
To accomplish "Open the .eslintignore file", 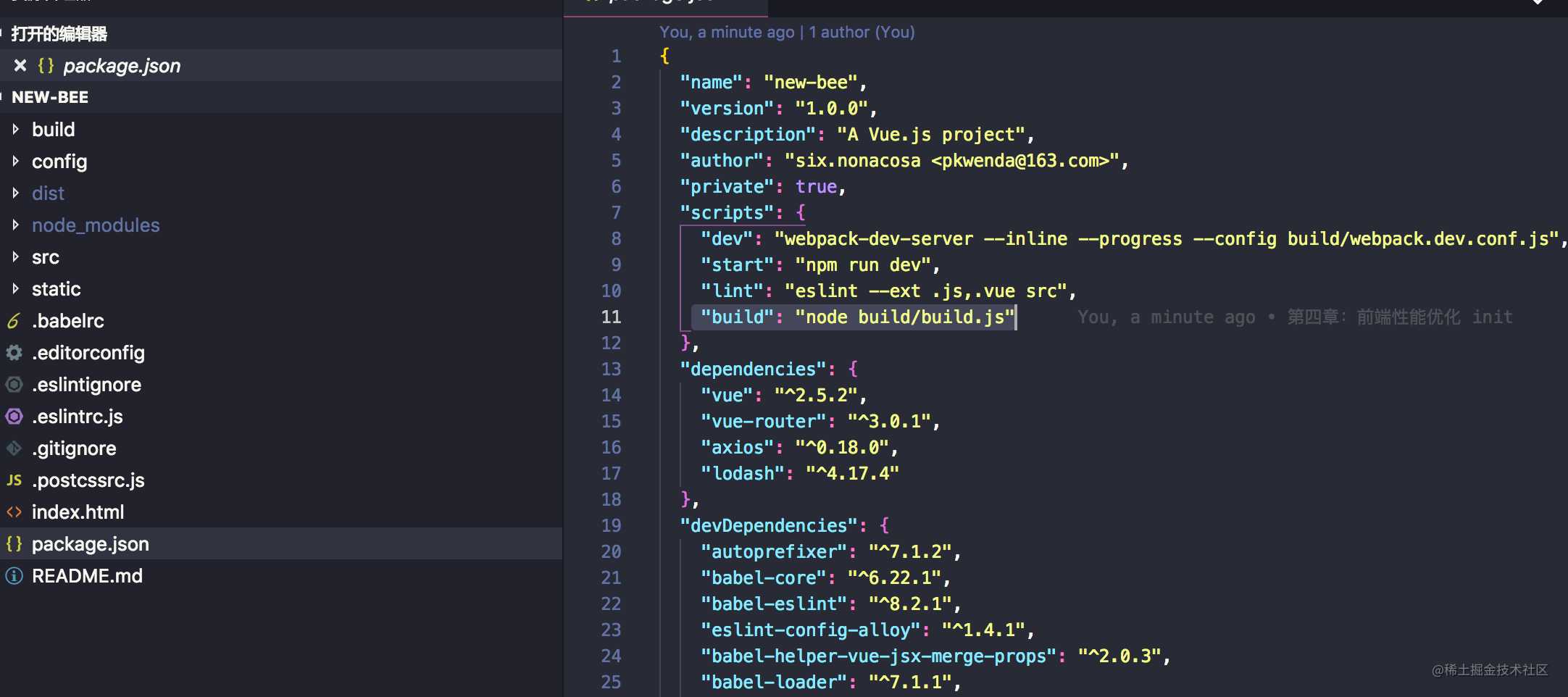I will click(x=86, y=384).
